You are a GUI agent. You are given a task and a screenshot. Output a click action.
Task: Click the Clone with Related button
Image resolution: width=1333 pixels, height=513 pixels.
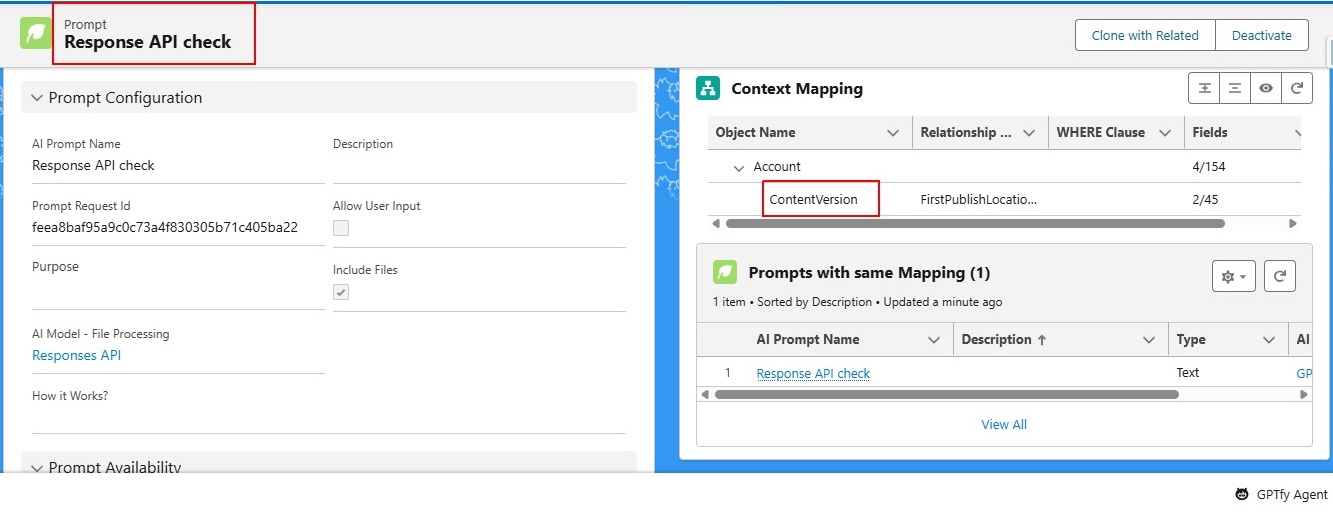pyautogui.click(x=1144, y=35)
